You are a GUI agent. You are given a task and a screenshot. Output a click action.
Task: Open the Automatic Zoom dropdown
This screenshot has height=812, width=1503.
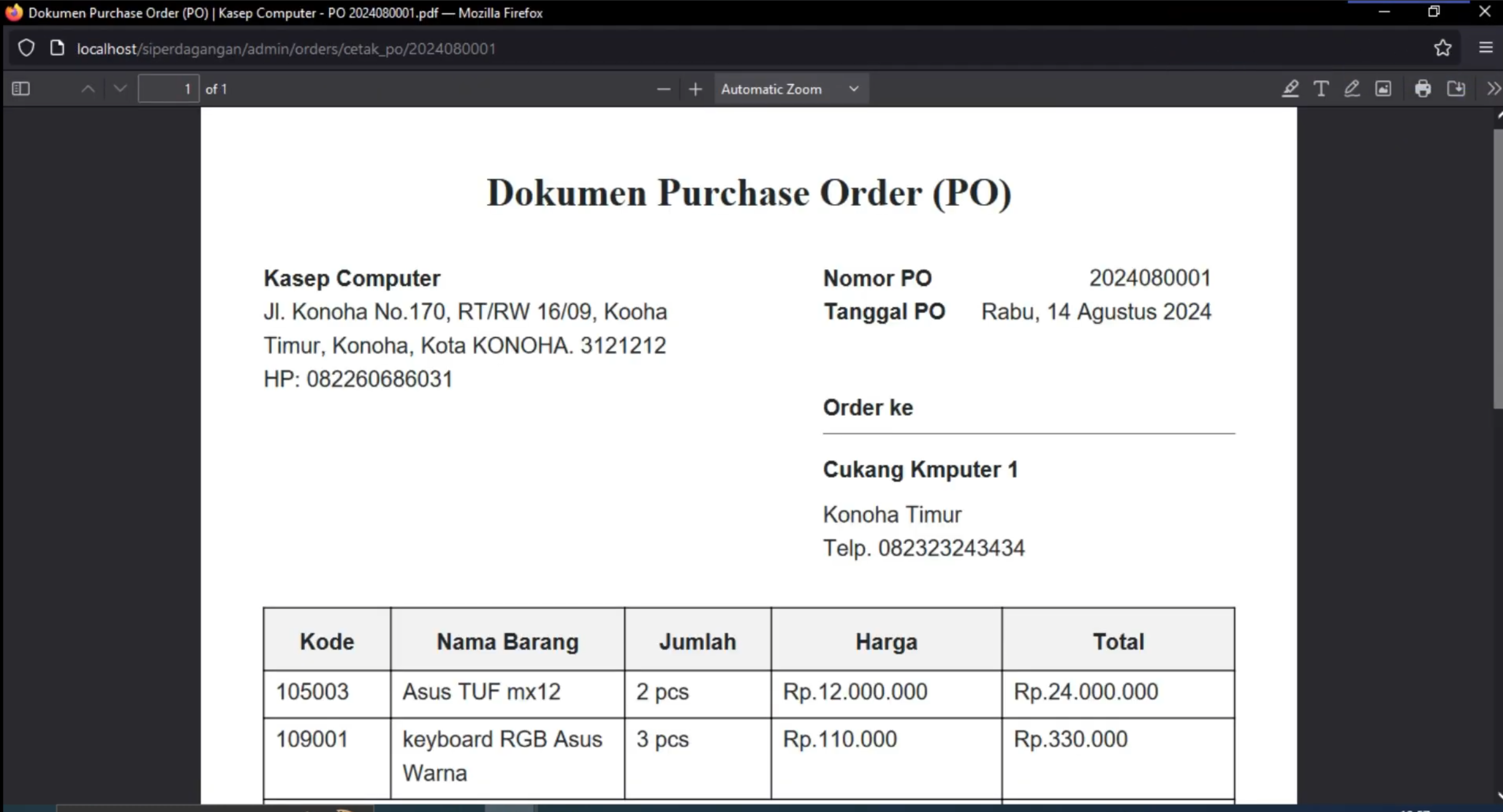click(791, 89)
